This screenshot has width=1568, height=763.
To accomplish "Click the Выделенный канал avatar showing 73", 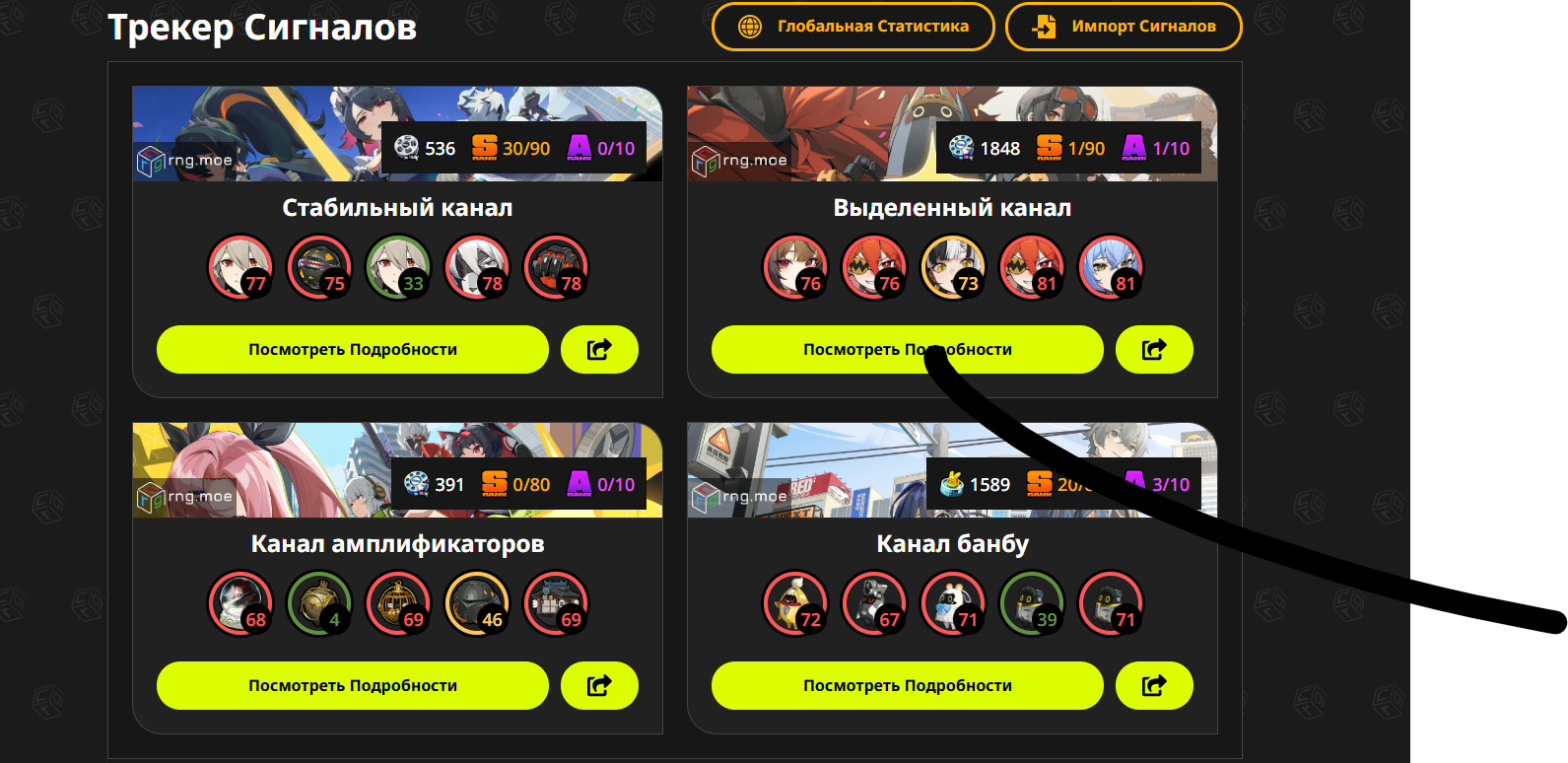I will pos(953,267).
